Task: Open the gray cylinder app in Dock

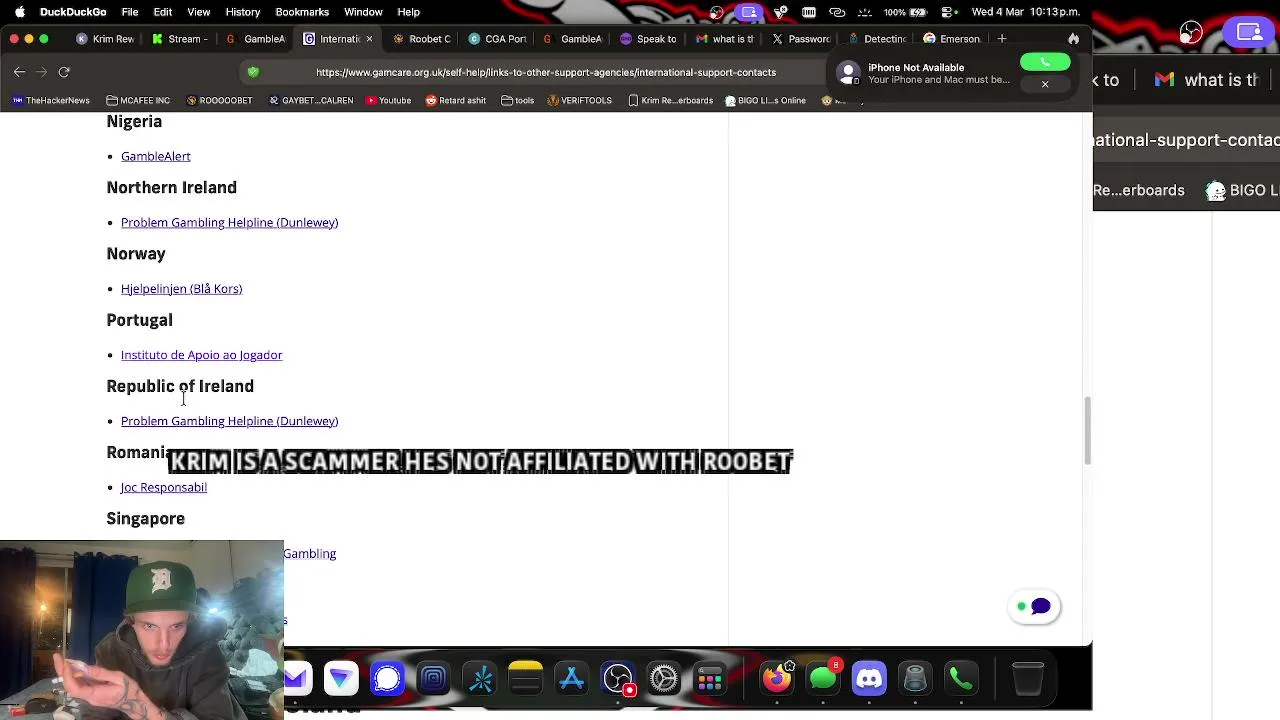Action: pyautogui.click(x=915, y=679)
